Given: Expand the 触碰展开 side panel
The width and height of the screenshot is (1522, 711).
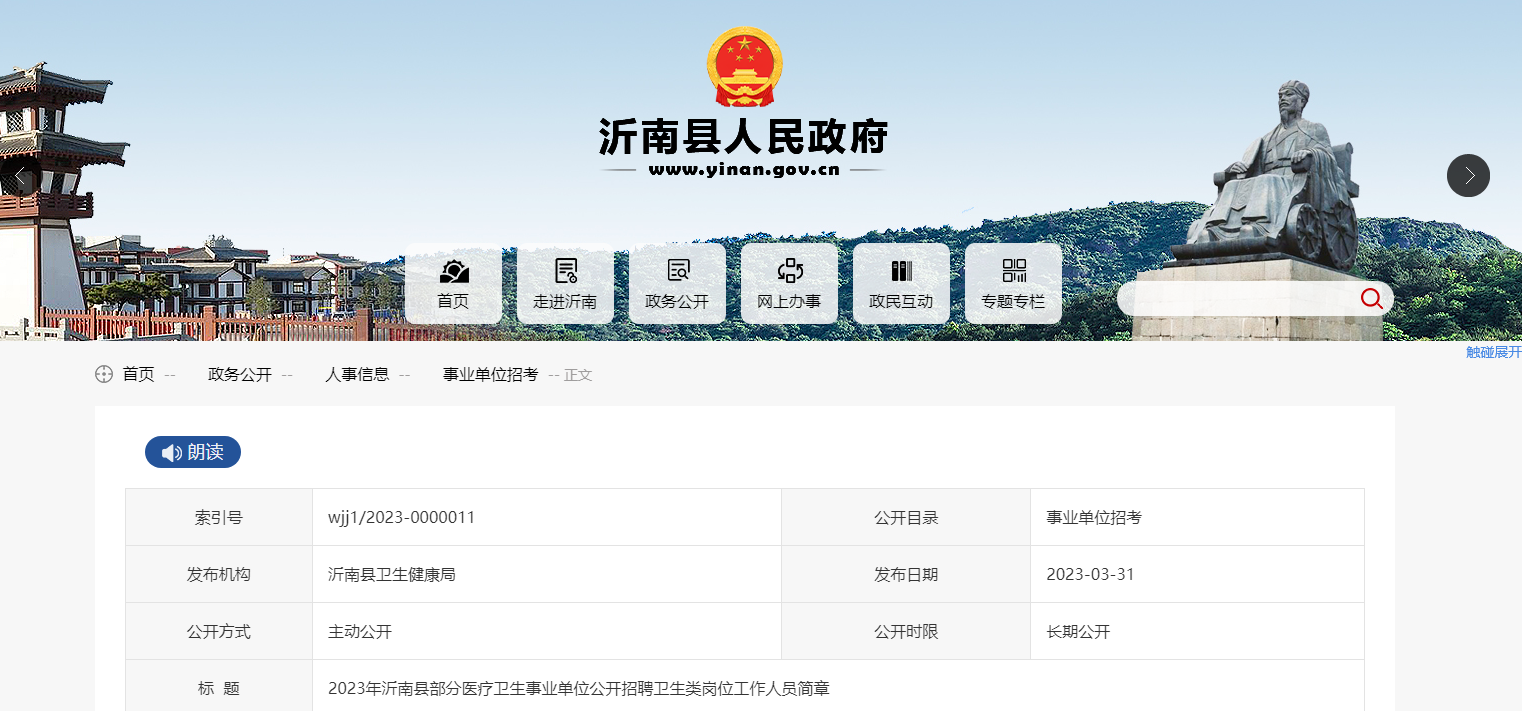Looking at the screenshot, I should coord(1493,352).
